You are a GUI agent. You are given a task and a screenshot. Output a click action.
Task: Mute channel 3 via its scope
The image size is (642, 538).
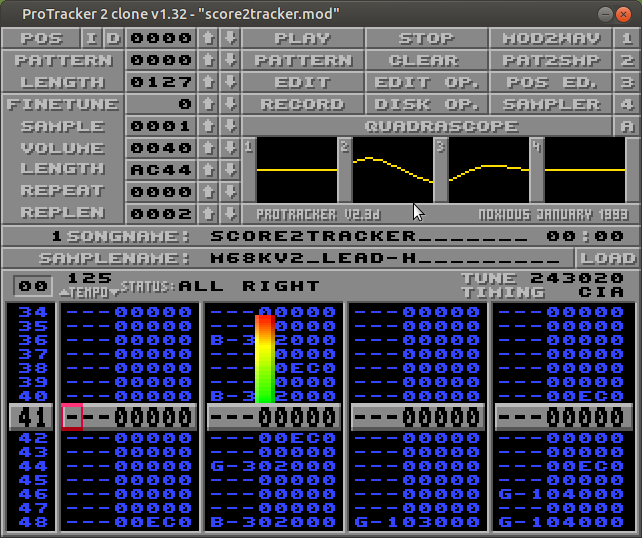[489, 170]
